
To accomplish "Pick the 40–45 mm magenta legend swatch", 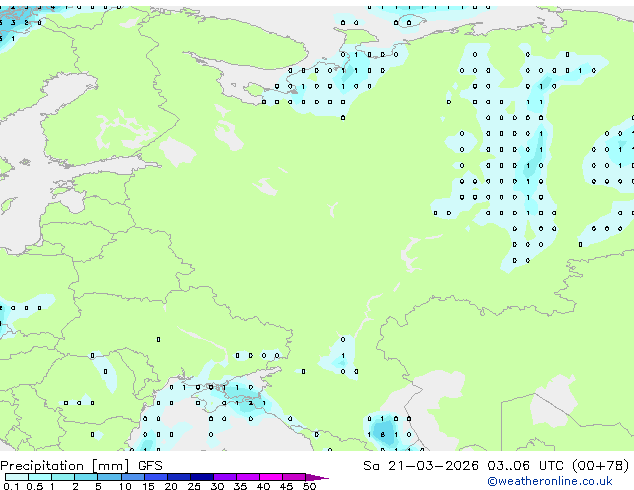I will coord(271,477).
